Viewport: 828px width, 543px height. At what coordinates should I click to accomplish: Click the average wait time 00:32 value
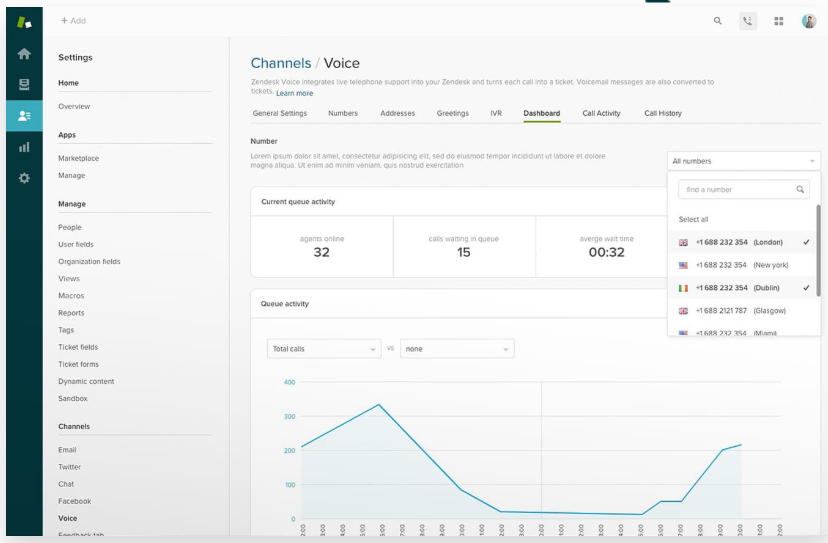tap(606, 252)
